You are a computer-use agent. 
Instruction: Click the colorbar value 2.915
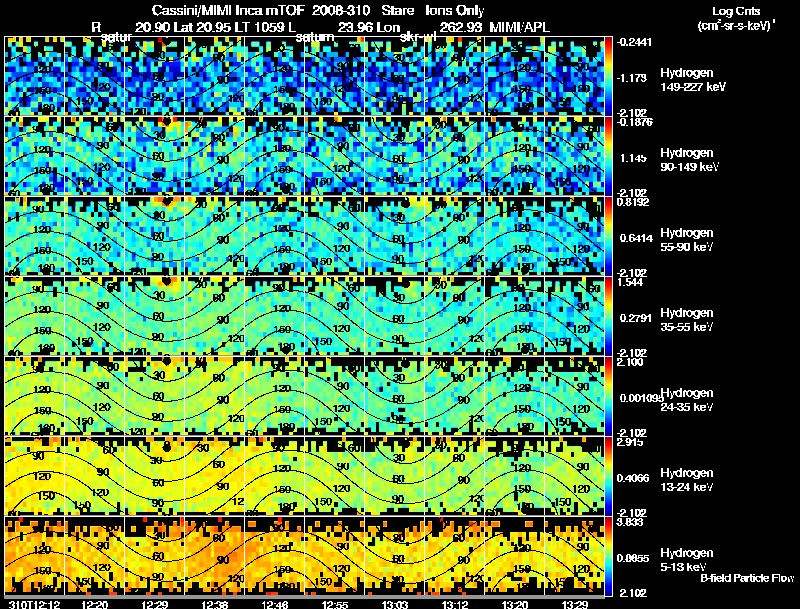[630, 442]
